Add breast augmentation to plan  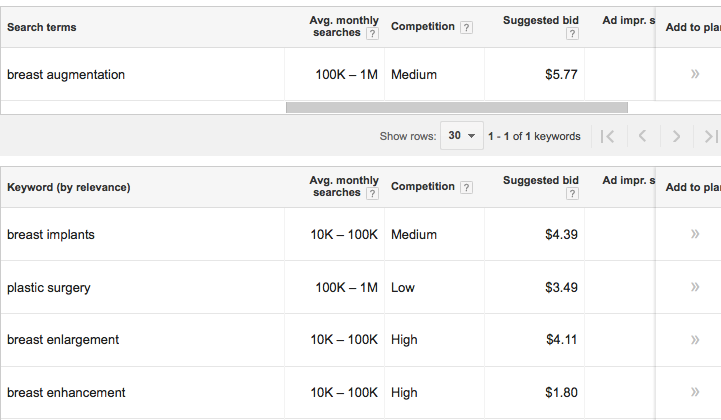[695, 74]
